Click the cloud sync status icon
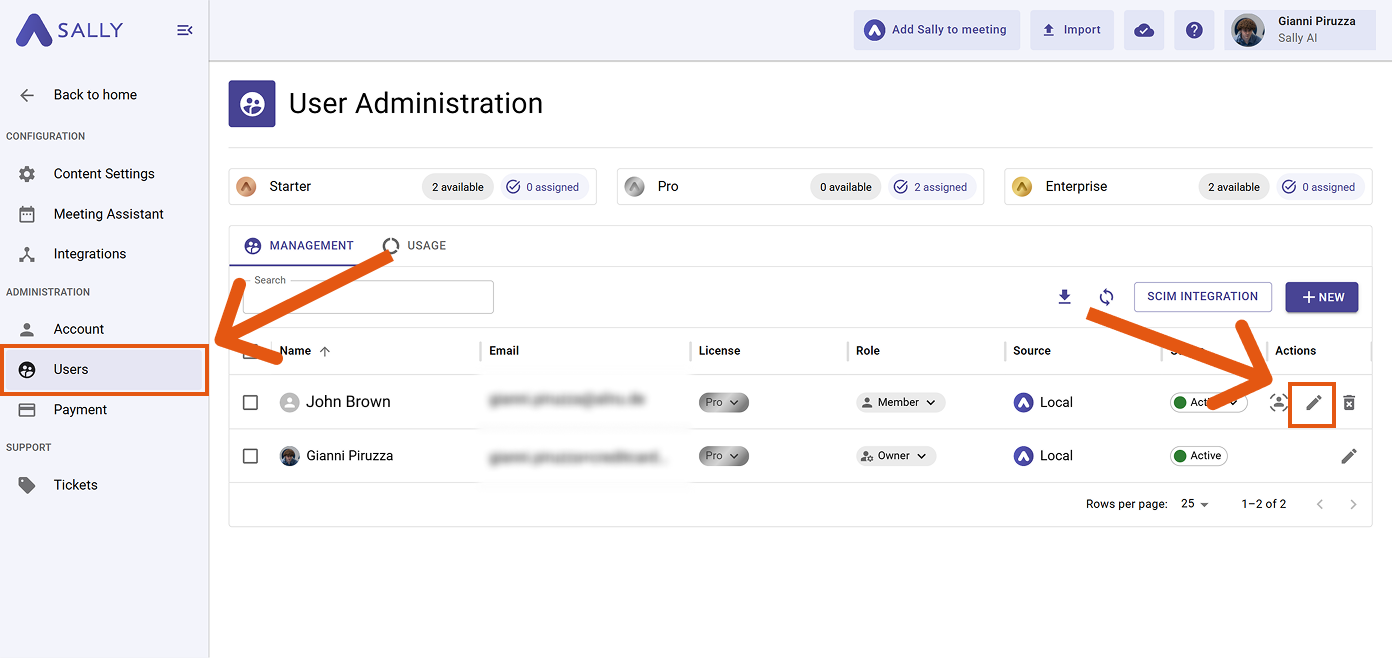 pyautogui.click(x=1144, y=30)
